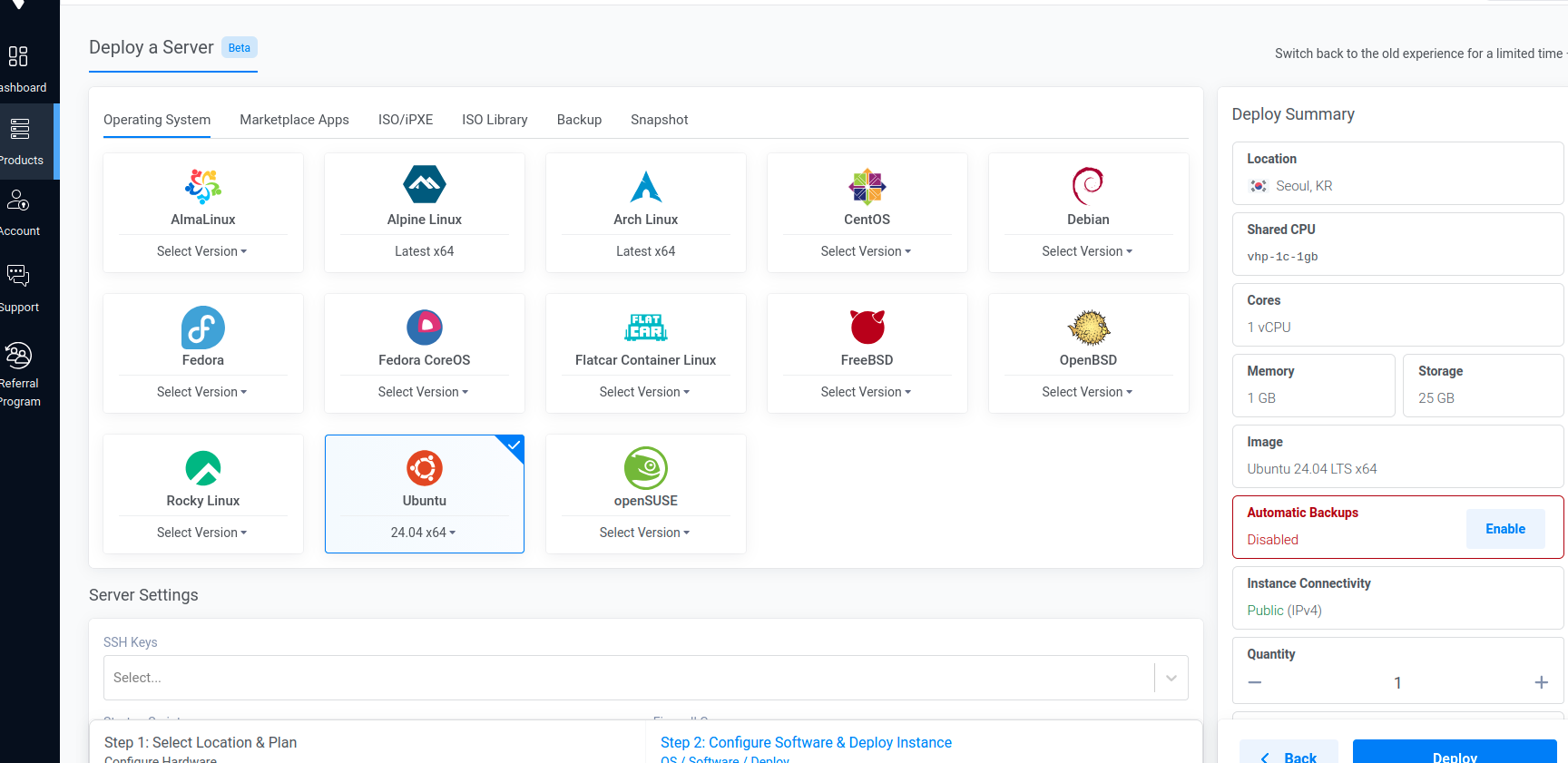The width and height of the screenshot is (1568, 763).
Task: Click the FreeBSD devil icon
Action: coord(867,327)
